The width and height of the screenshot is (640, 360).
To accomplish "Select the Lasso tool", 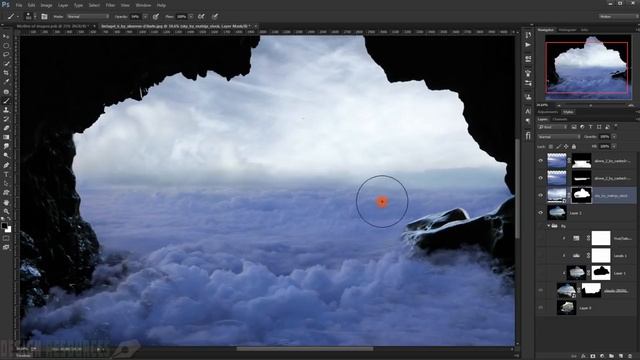I will 6,55.
